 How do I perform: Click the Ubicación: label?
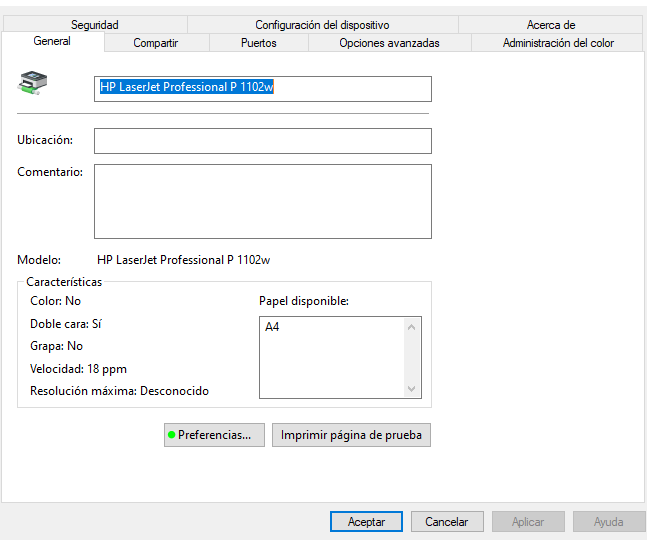45,140
